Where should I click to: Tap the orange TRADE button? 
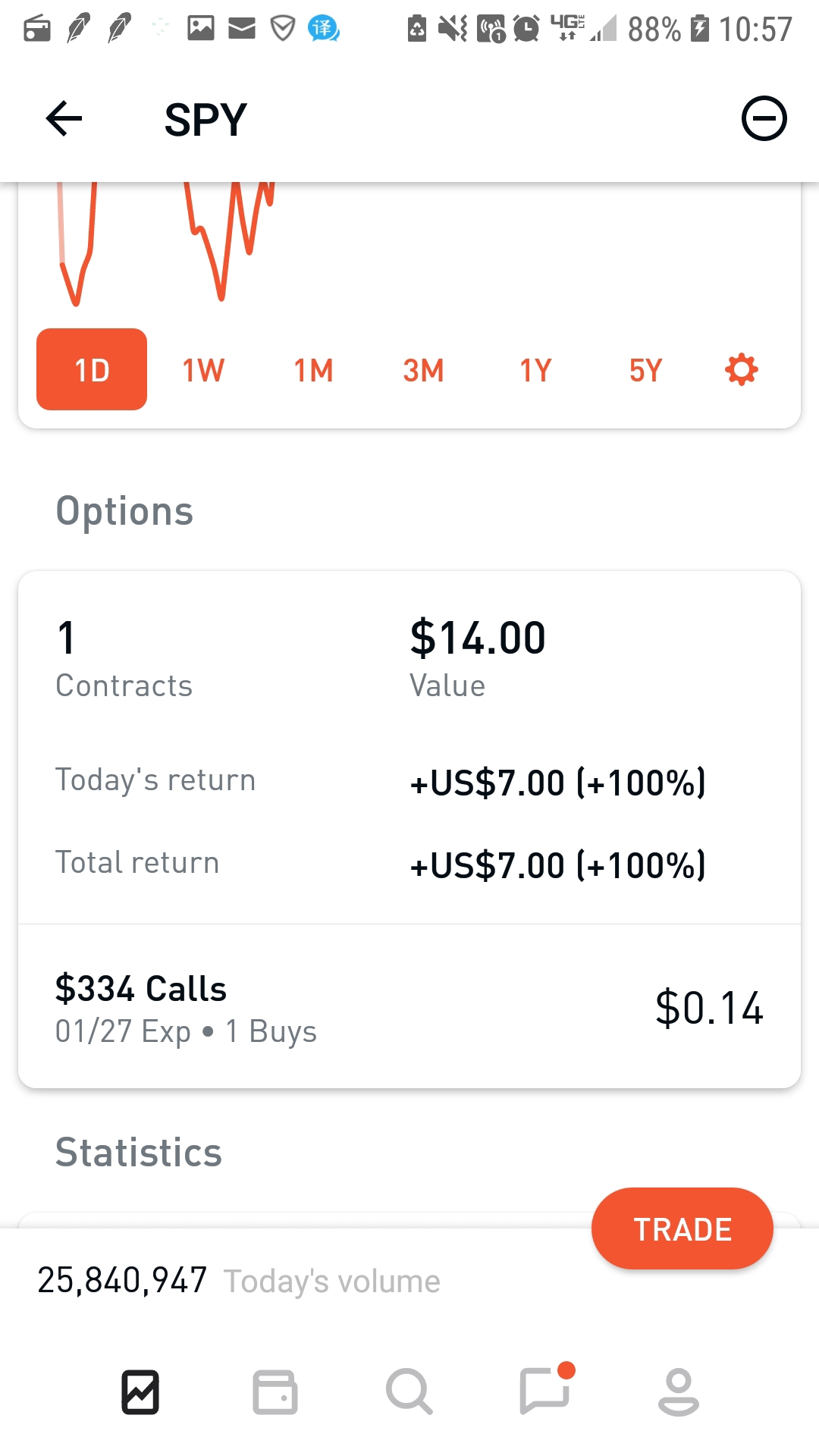point(682,1228)
